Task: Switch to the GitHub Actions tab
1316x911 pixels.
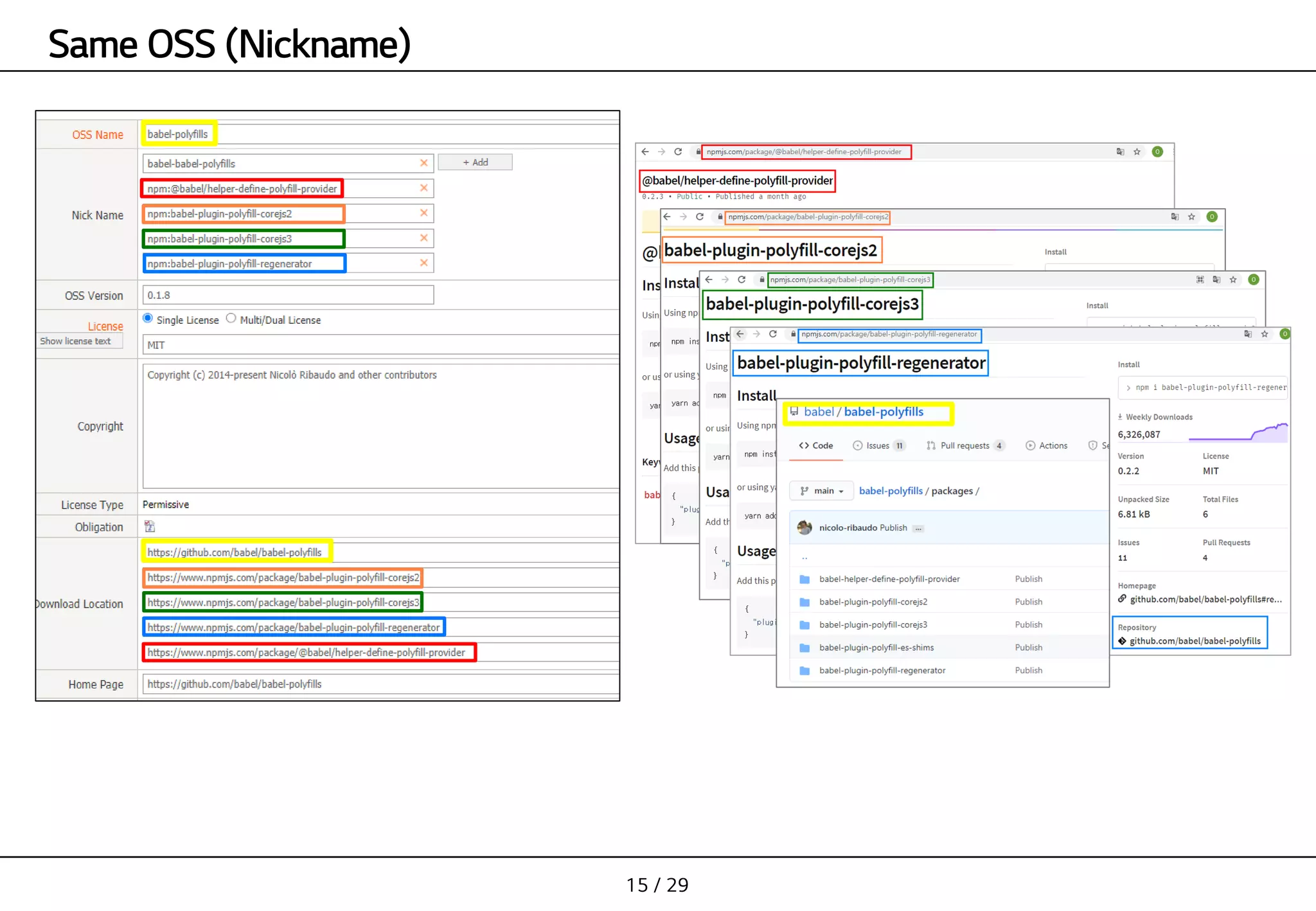Action: [x=1046, y=445]
